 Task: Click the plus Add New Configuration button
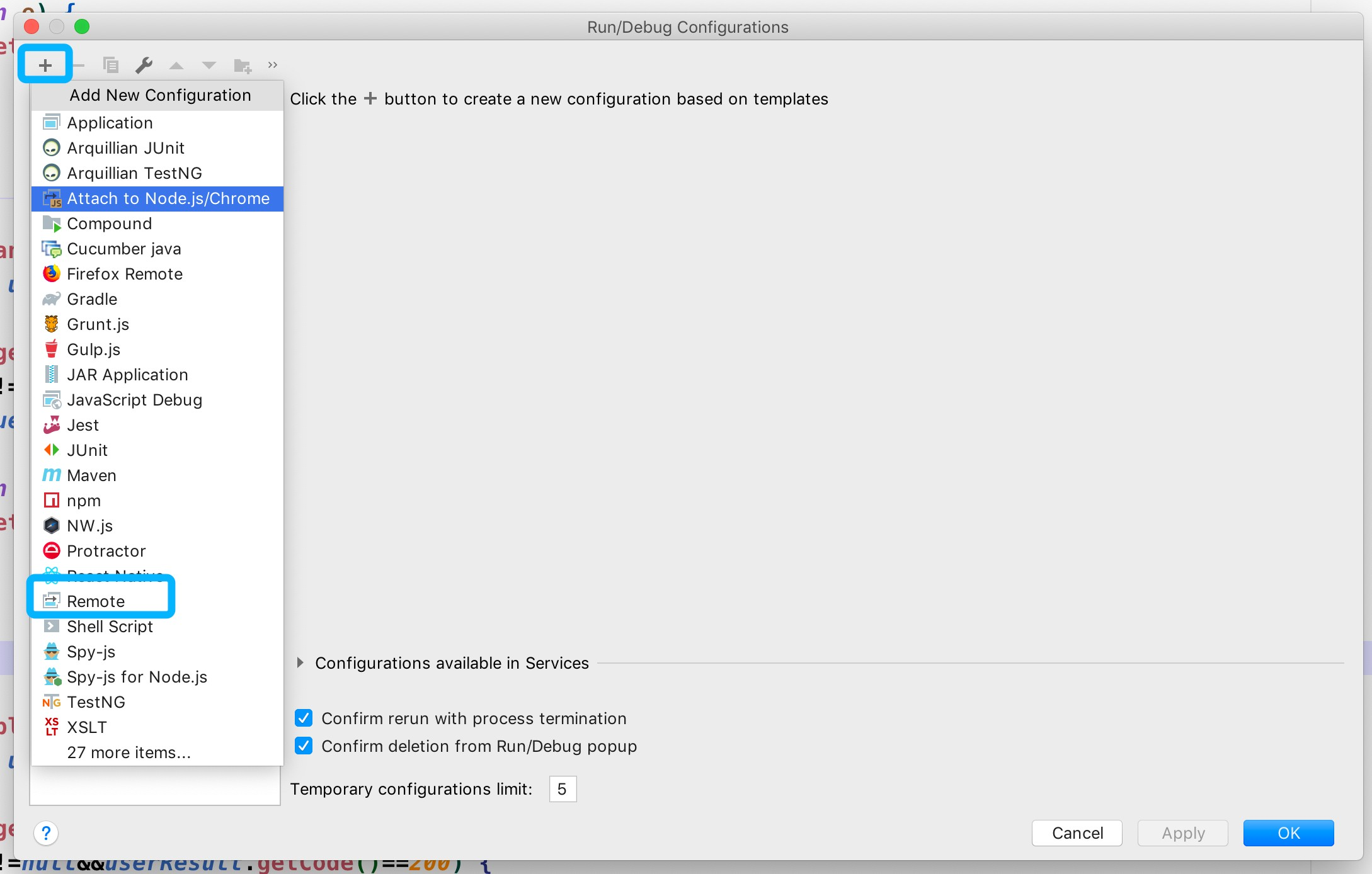[x=45, y=65]
